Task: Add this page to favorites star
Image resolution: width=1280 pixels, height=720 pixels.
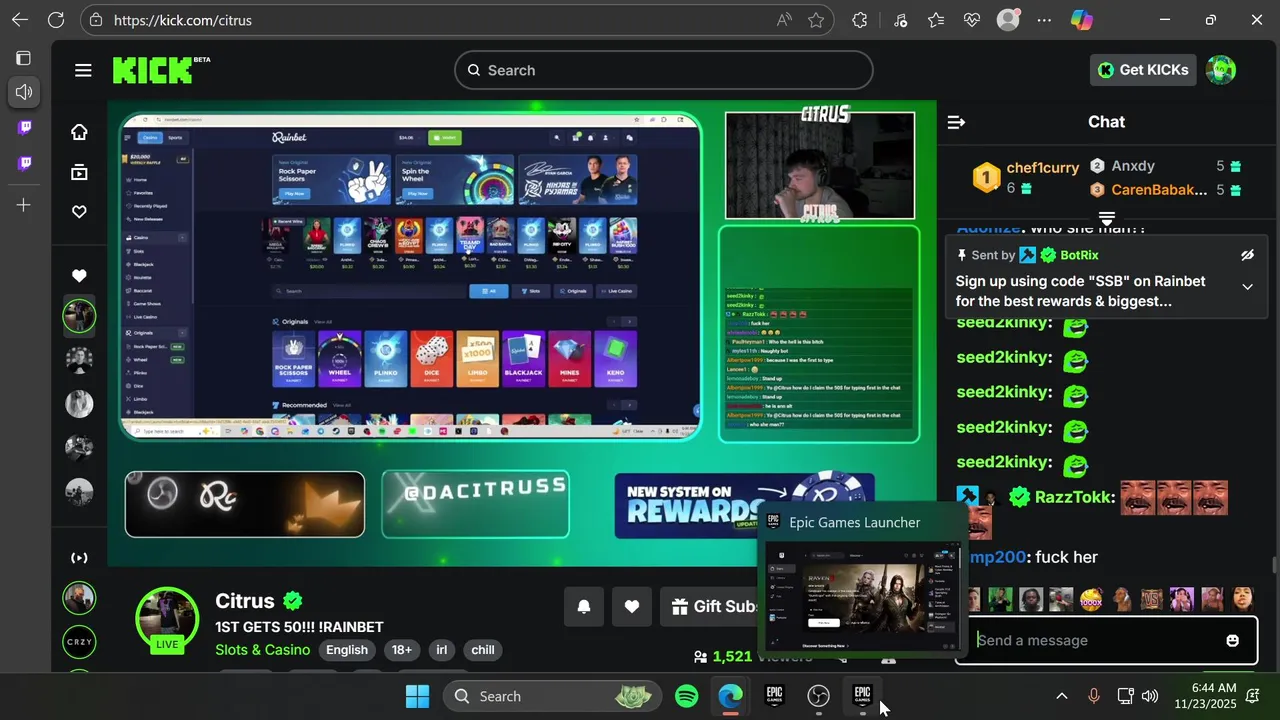Action: [x=816, y=20]
